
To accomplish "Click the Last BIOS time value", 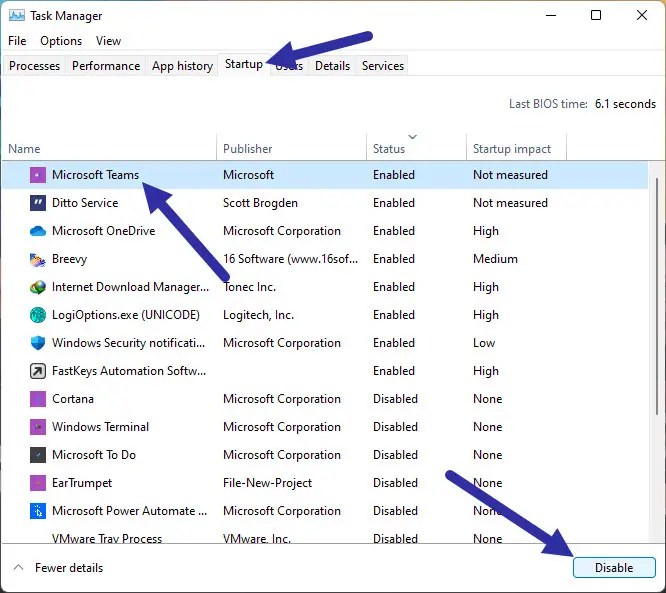I will tap(625, 104).
